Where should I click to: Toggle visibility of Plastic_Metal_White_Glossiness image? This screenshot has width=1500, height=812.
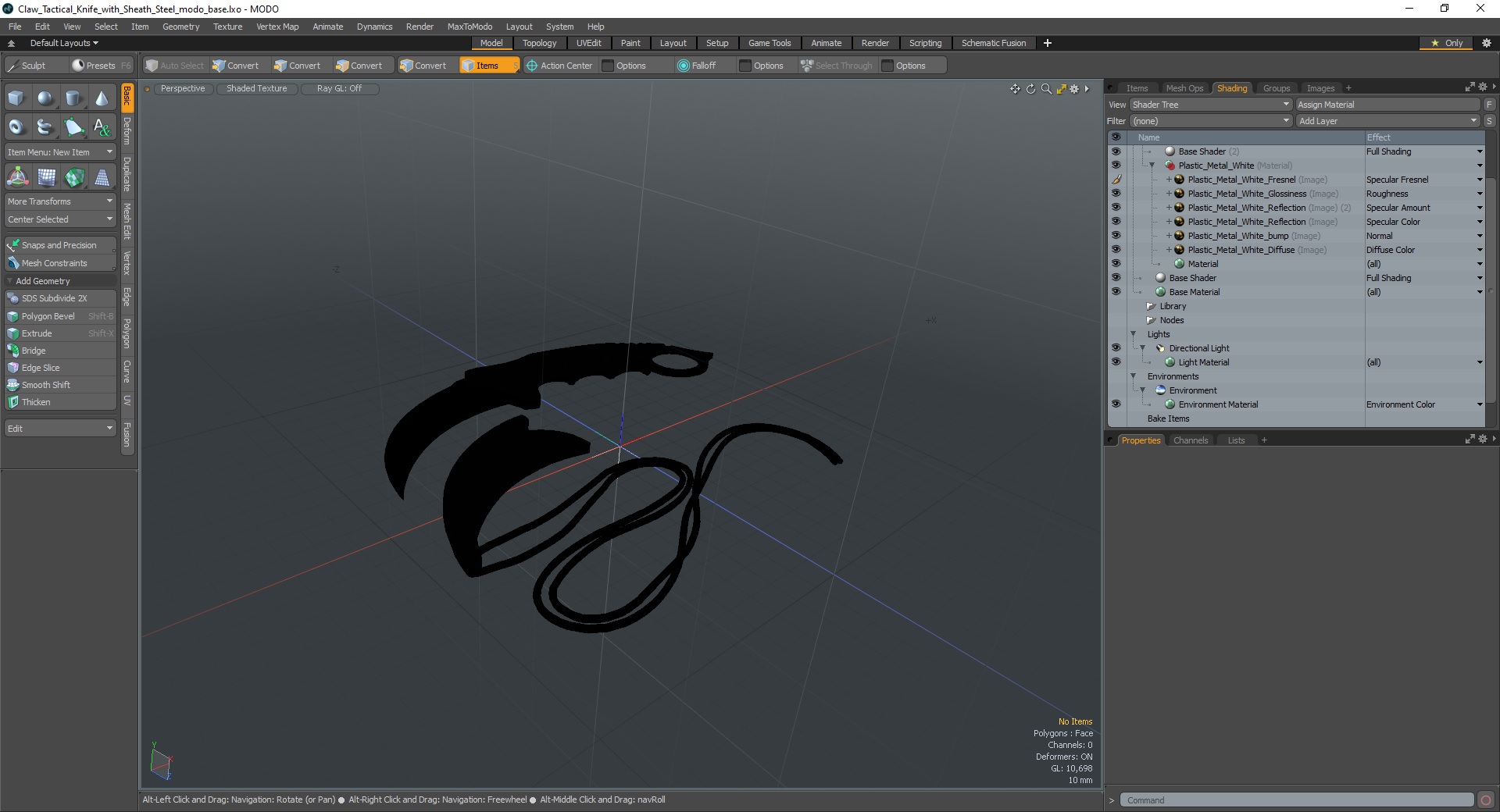[1116, 194]
